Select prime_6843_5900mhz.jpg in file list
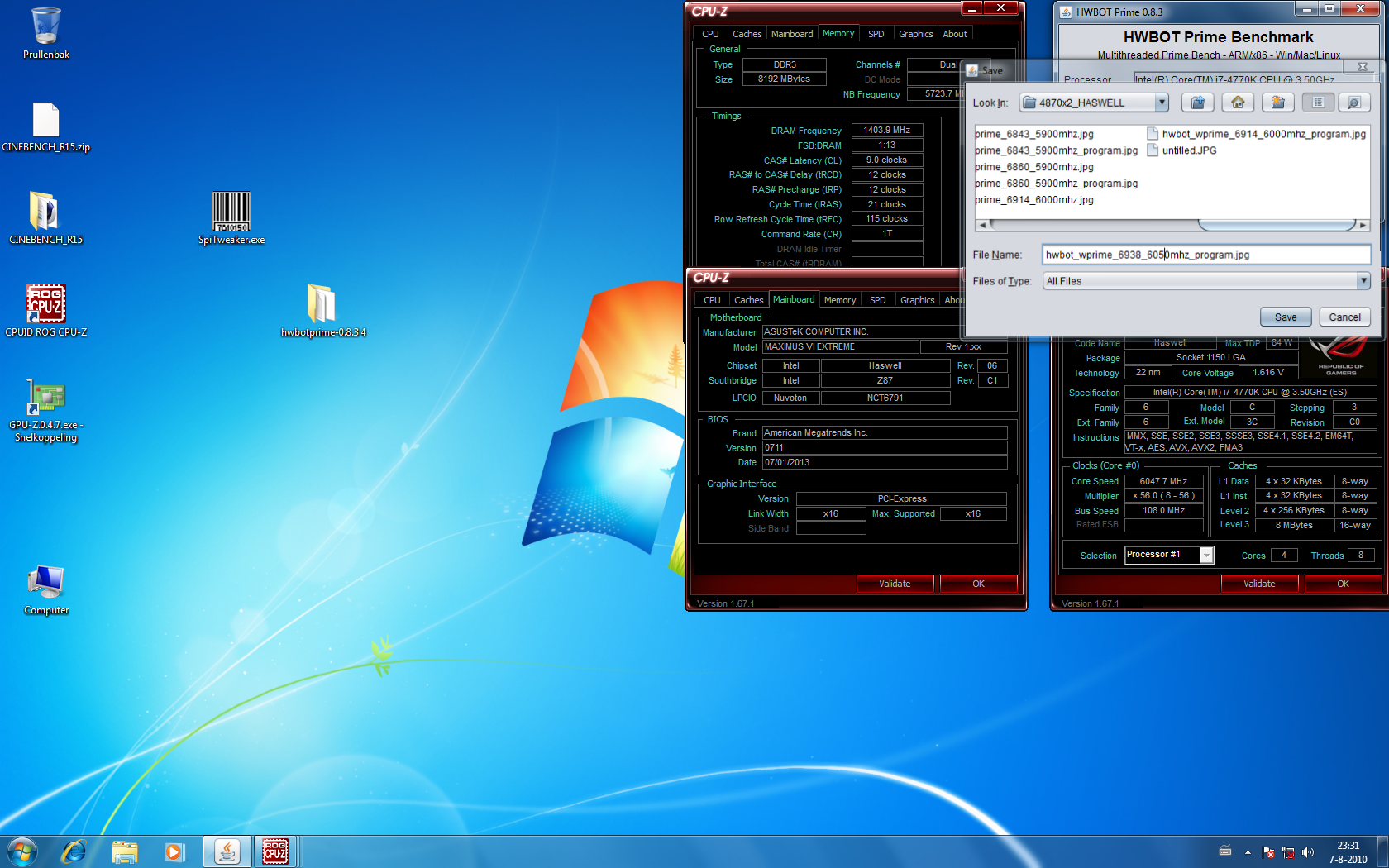This screenshot has height=868, width=1389. click(1033, 134)
